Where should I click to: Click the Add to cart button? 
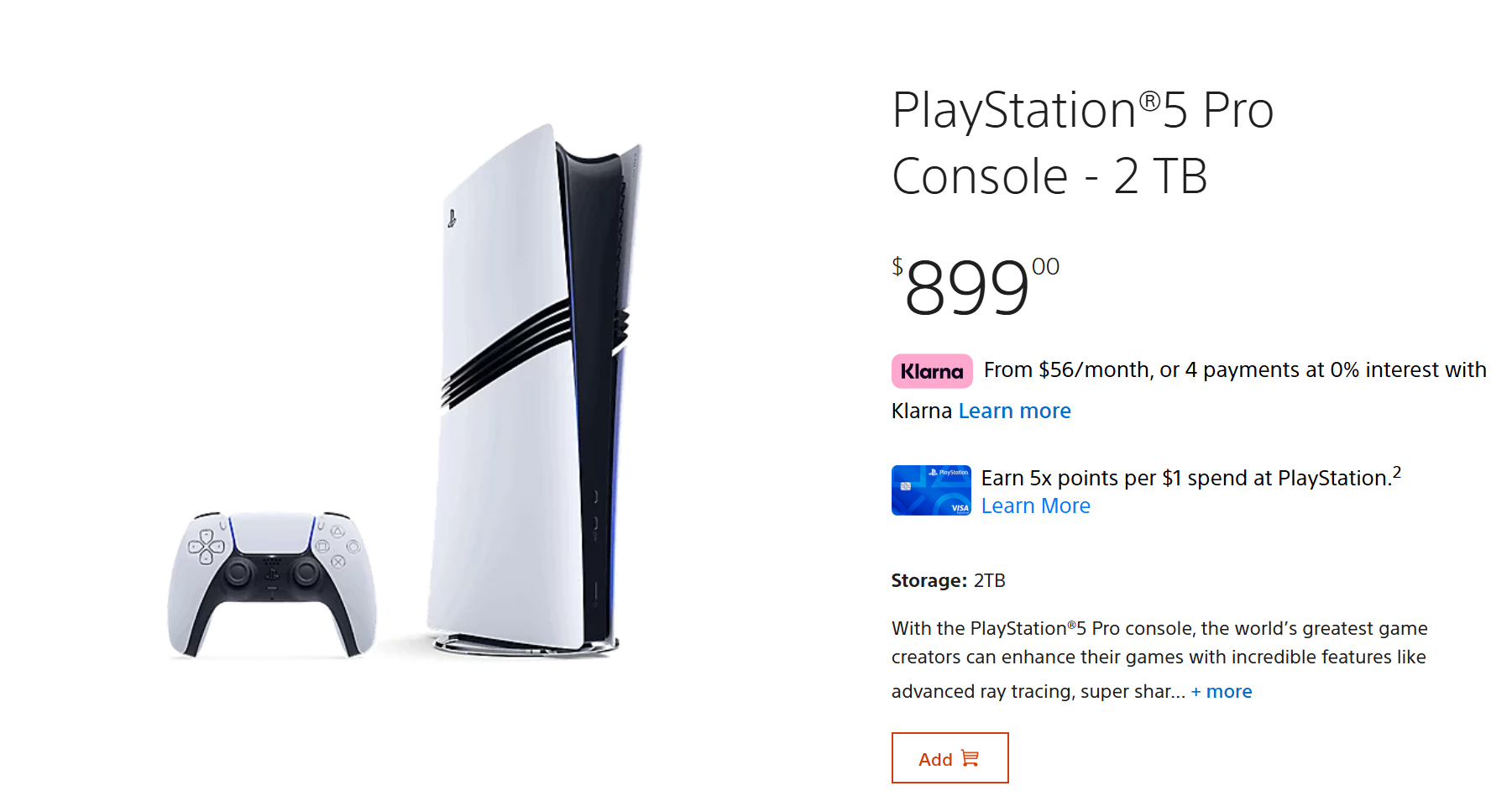pos(950,757)
